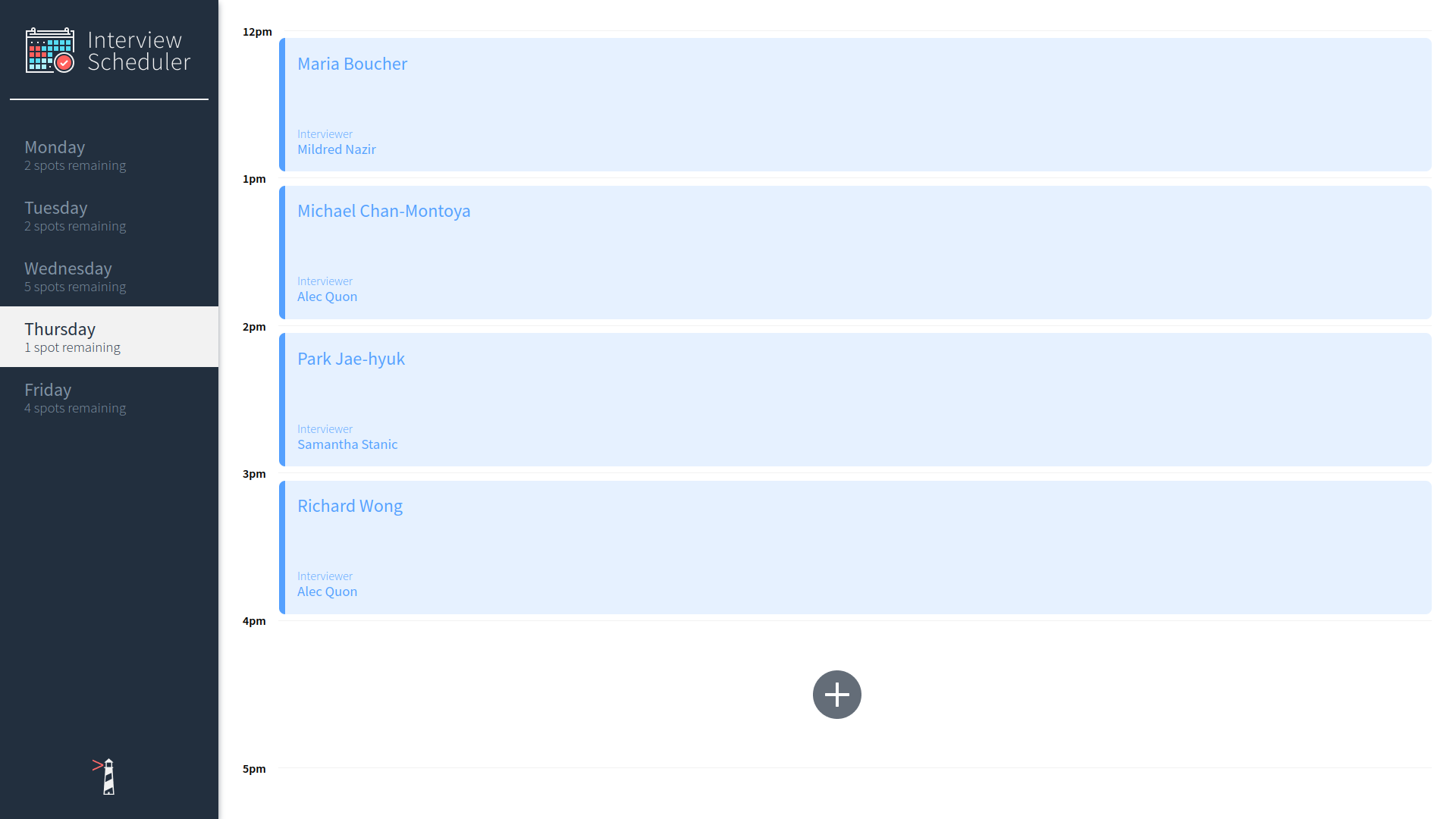Viewport: 1456px width, 819px height.
Task: Go to Friday's appointments
Action: [x=108, y=397]
